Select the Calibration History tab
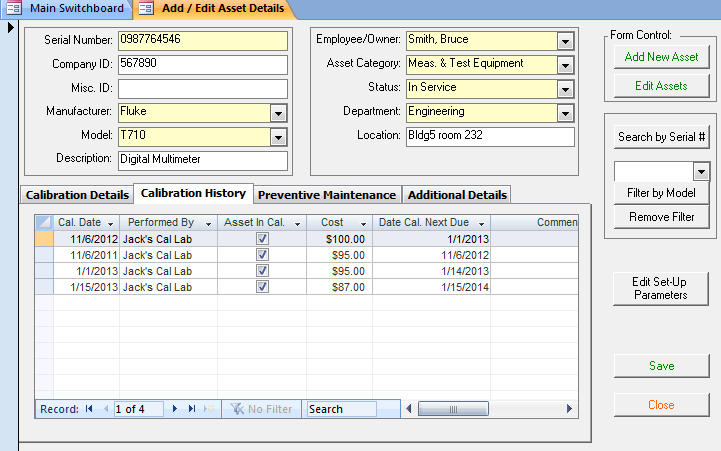This screenshot has width=721, height=451. point(193,193)
